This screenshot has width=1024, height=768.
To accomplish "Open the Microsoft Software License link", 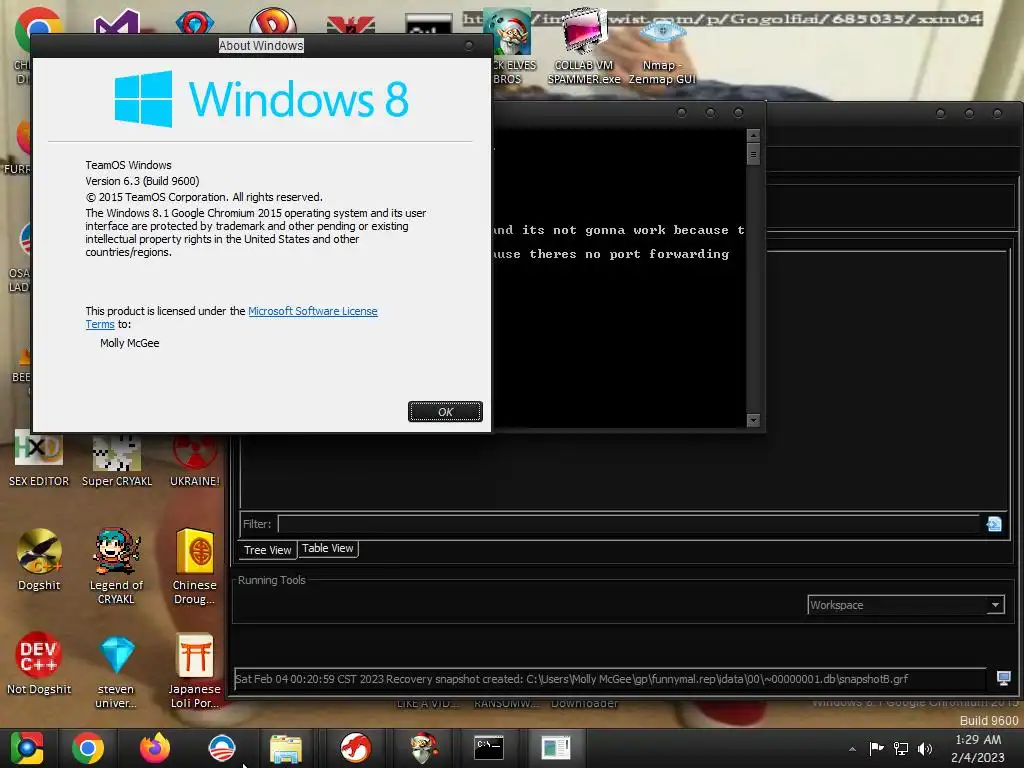I will point(313,311).
